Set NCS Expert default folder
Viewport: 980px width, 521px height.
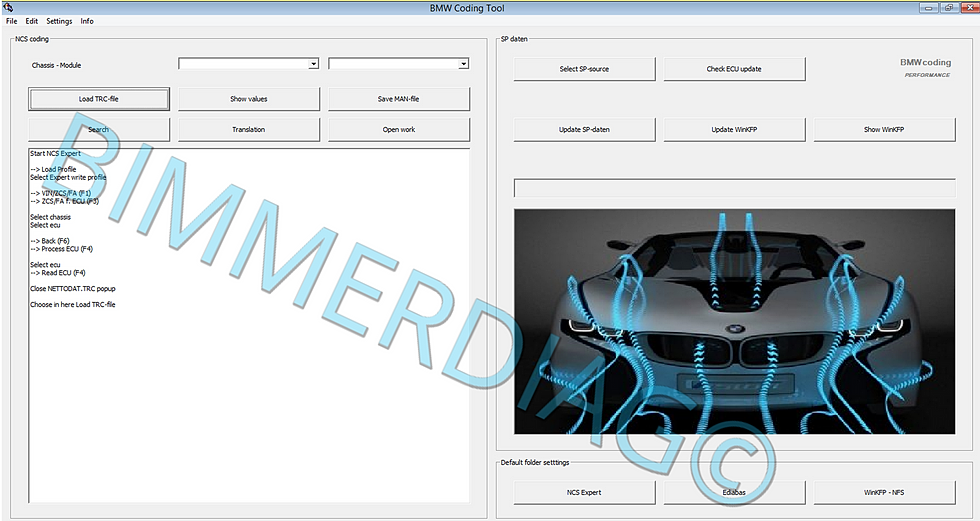(584, 492)
